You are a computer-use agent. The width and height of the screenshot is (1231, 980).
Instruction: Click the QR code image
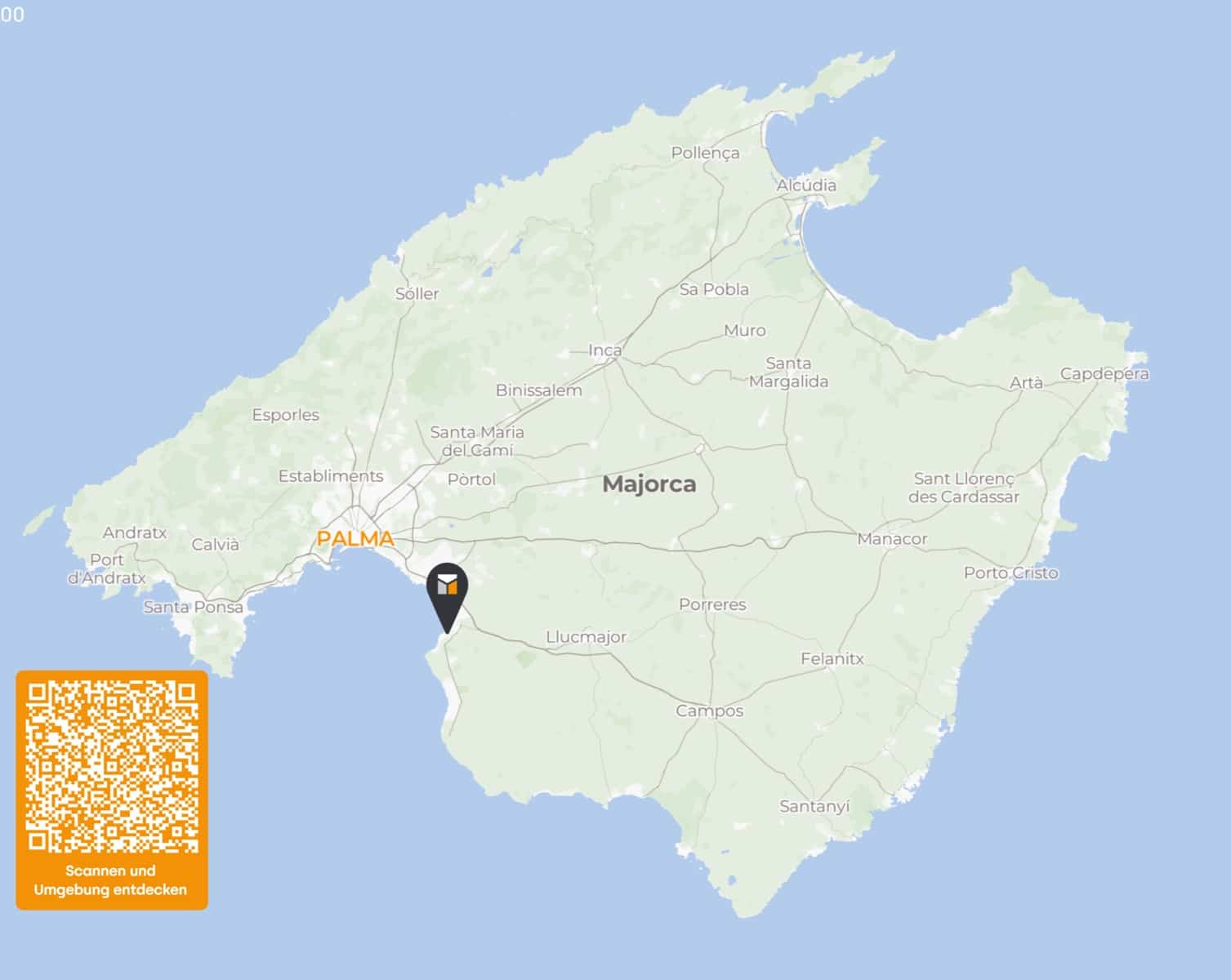(x=112, y=766)
